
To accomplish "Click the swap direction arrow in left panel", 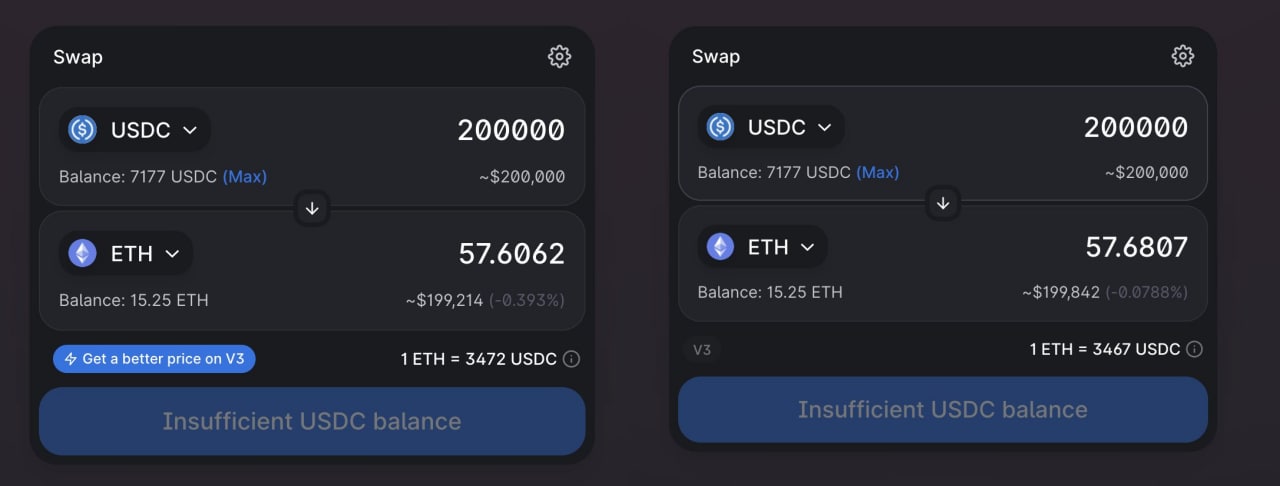I will [x=312, y=208].
